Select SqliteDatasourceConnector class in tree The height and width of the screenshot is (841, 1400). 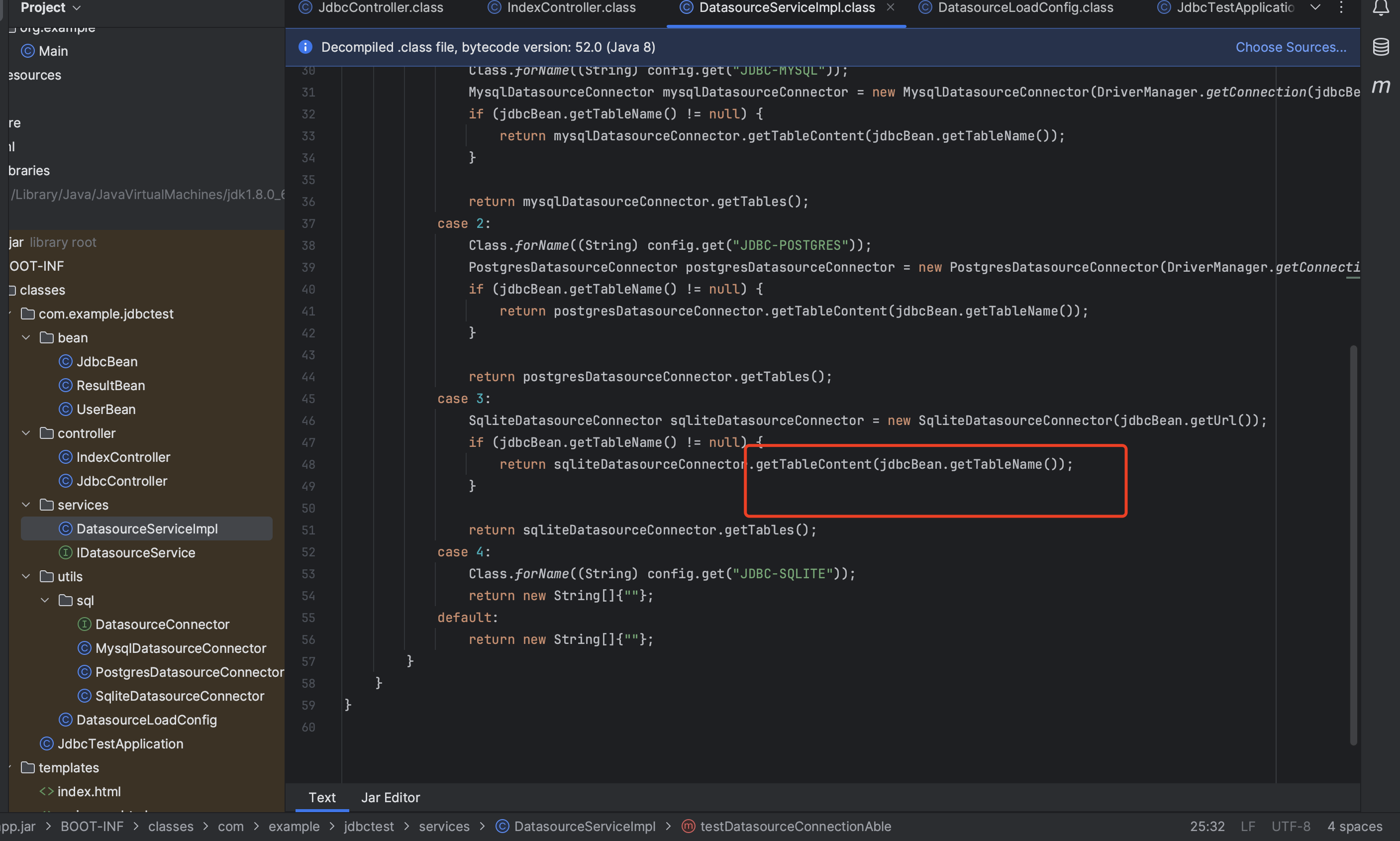pyautogui.click(x=171, y=696)
